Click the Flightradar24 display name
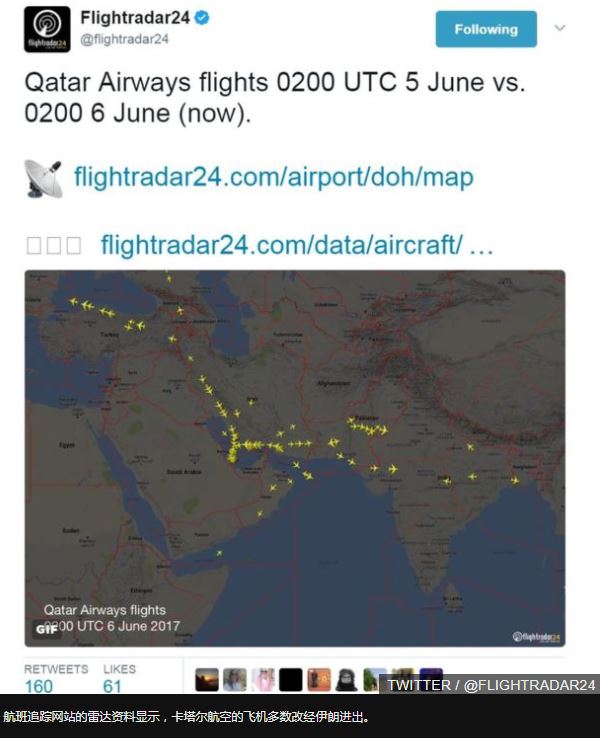 pos(135,18)
